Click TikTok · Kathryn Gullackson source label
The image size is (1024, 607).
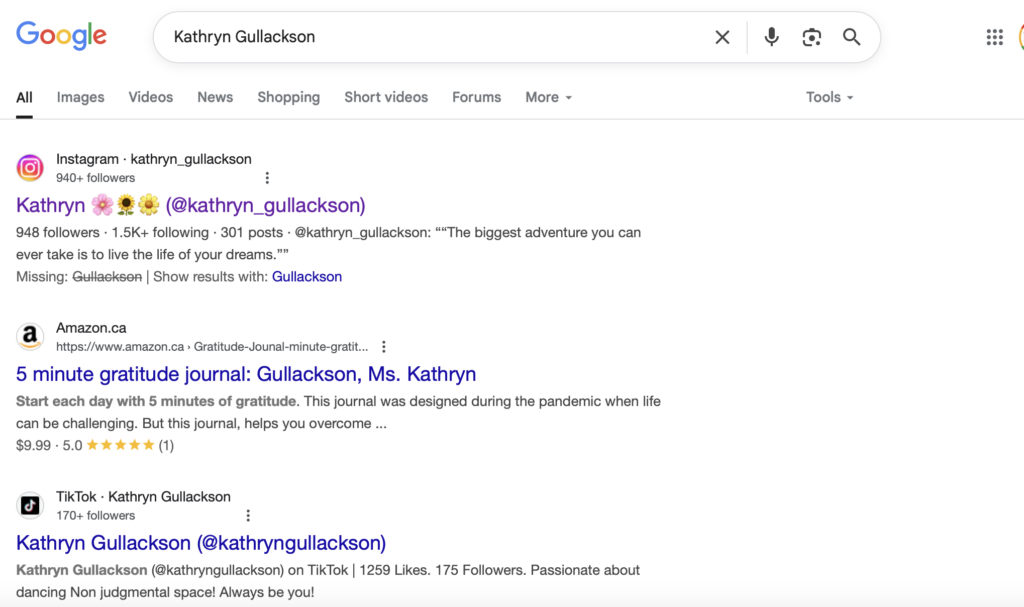coord(143,497)
